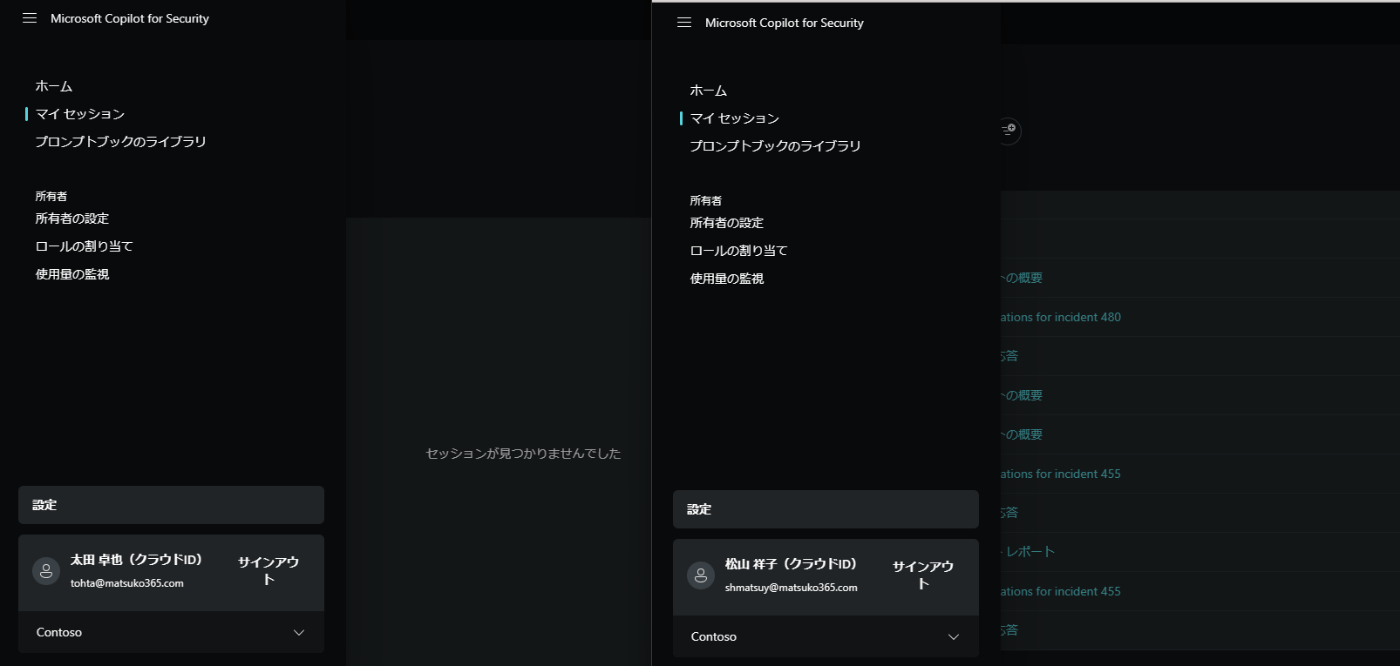Go to ホーム in the 太田 window
Image resolution: width=1400 pixels, height=666 pixels.
(54, 86)
